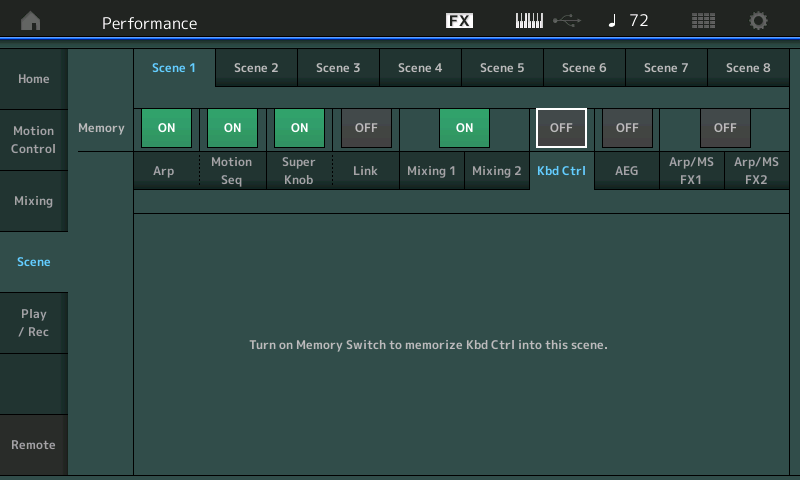
Task: Show the Super Knob parameter tab
Action: 298,171
